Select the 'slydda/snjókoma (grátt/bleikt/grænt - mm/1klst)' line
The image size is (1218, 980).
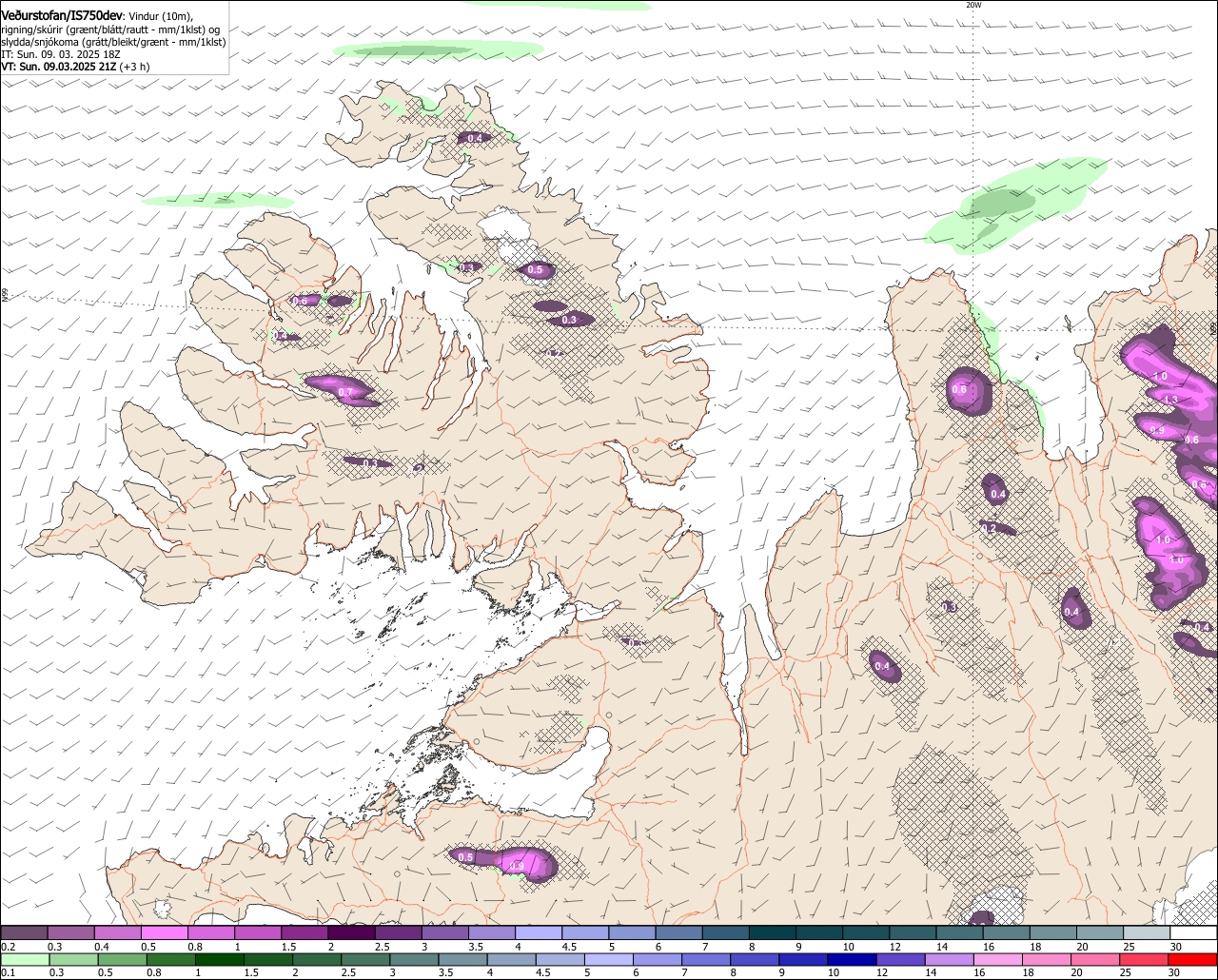tap(113, 42)
